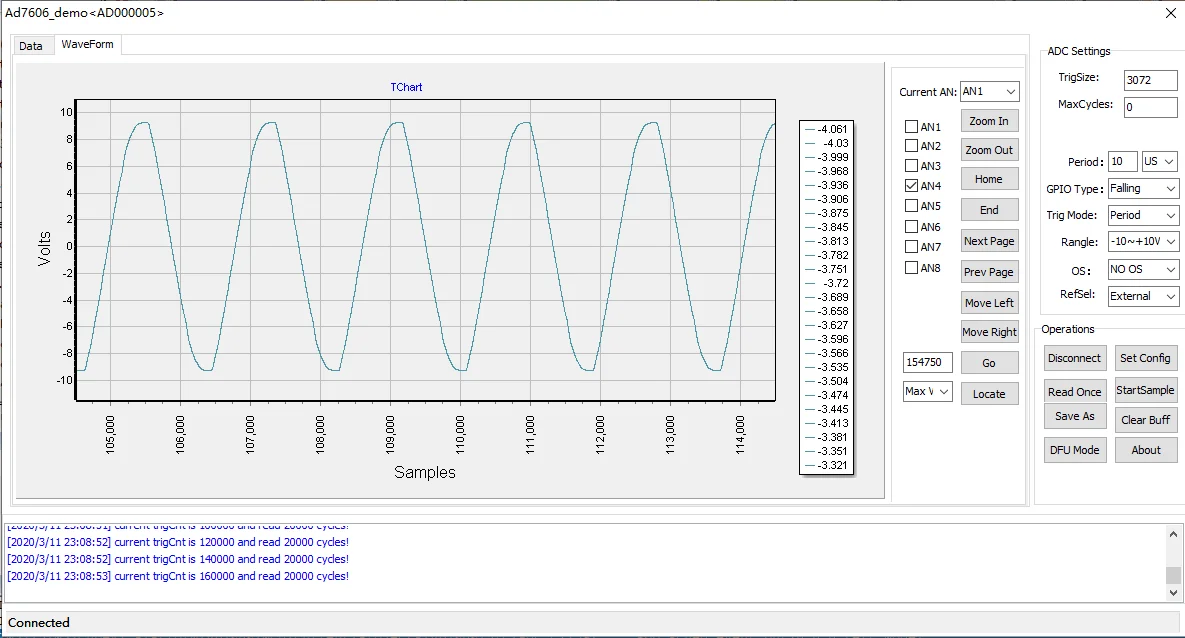Viewport: 1185px width, 638px height.
Task: Click the log scrollbar thumb
Action: coord(1173,575)
